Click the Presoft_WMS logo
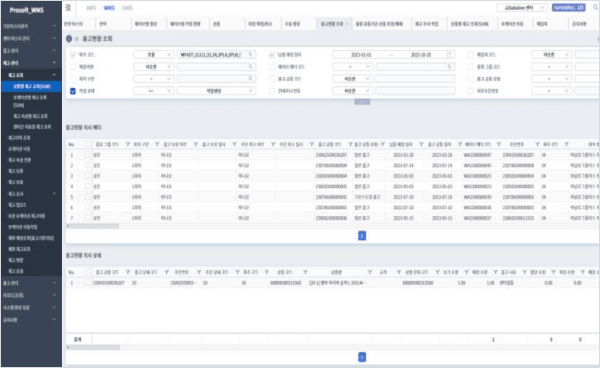600x368 pixels. pos(27,10)
